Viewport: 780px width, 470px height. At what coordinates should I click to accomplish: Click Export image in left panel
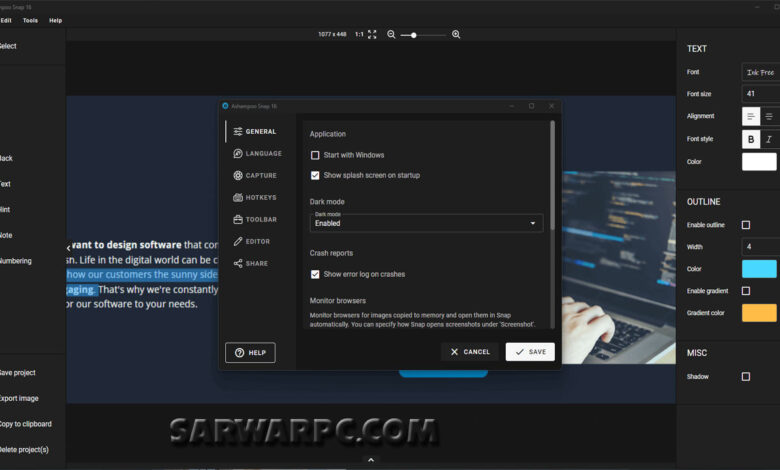point(19,398)
